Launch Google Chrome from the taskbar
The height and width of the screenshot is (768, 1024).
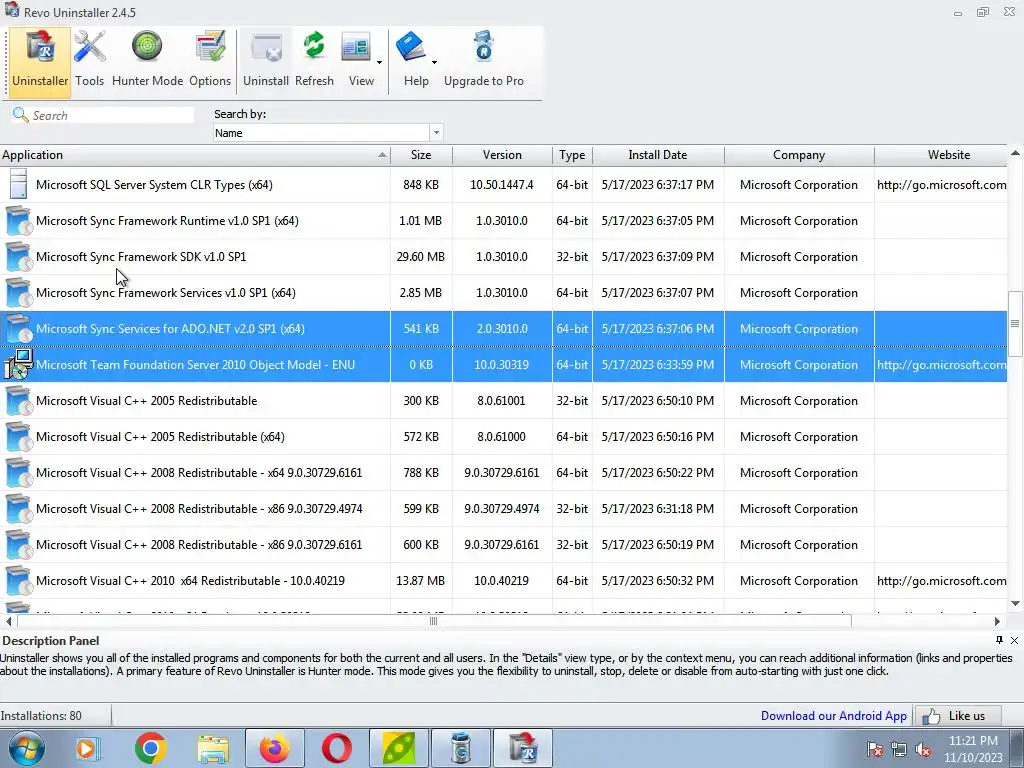[150, 748]
